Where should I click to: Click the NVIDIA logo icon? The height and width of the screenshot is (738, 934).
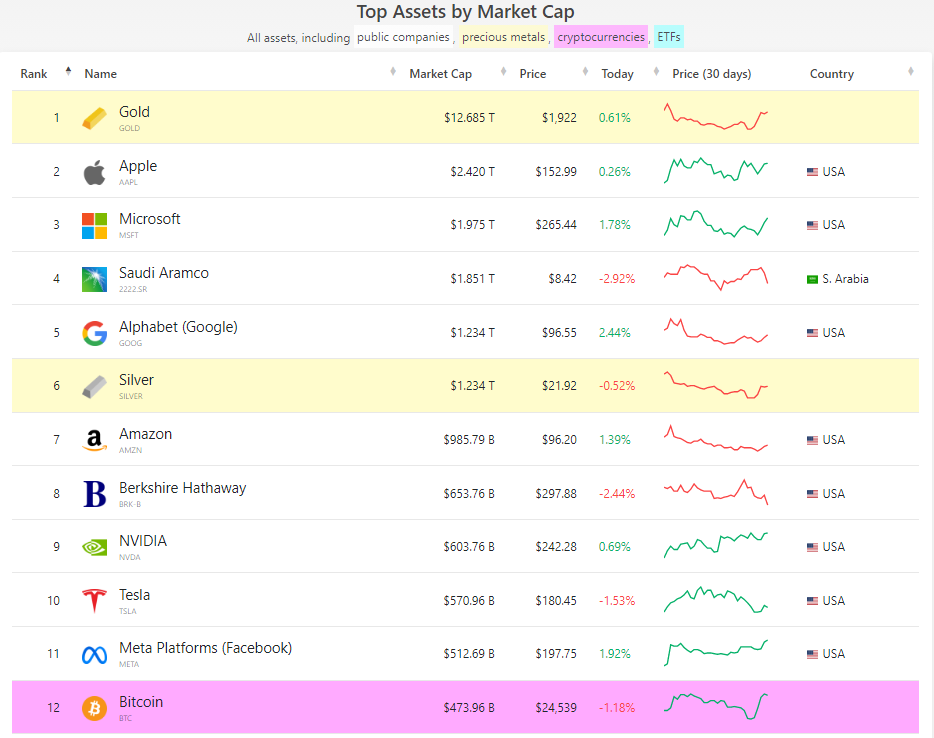94,547
